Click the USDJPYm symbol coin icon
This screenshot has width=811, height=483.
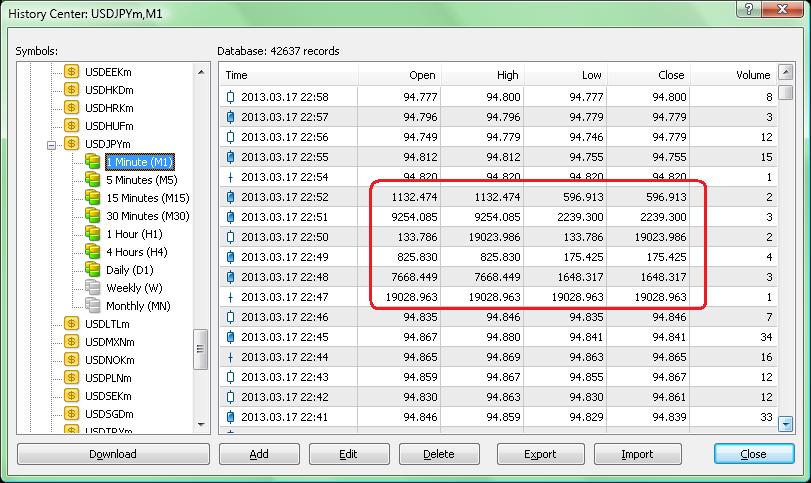point(71,144)
